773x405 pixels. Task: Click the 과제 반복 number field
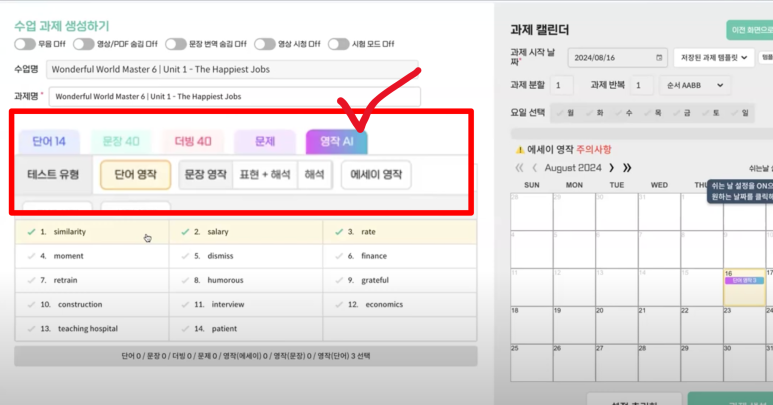coord(641,85)
